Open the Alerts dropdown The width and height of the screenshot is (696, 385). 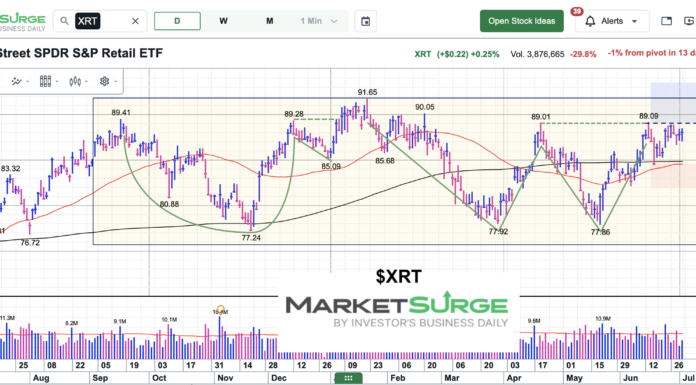[612, 21]
